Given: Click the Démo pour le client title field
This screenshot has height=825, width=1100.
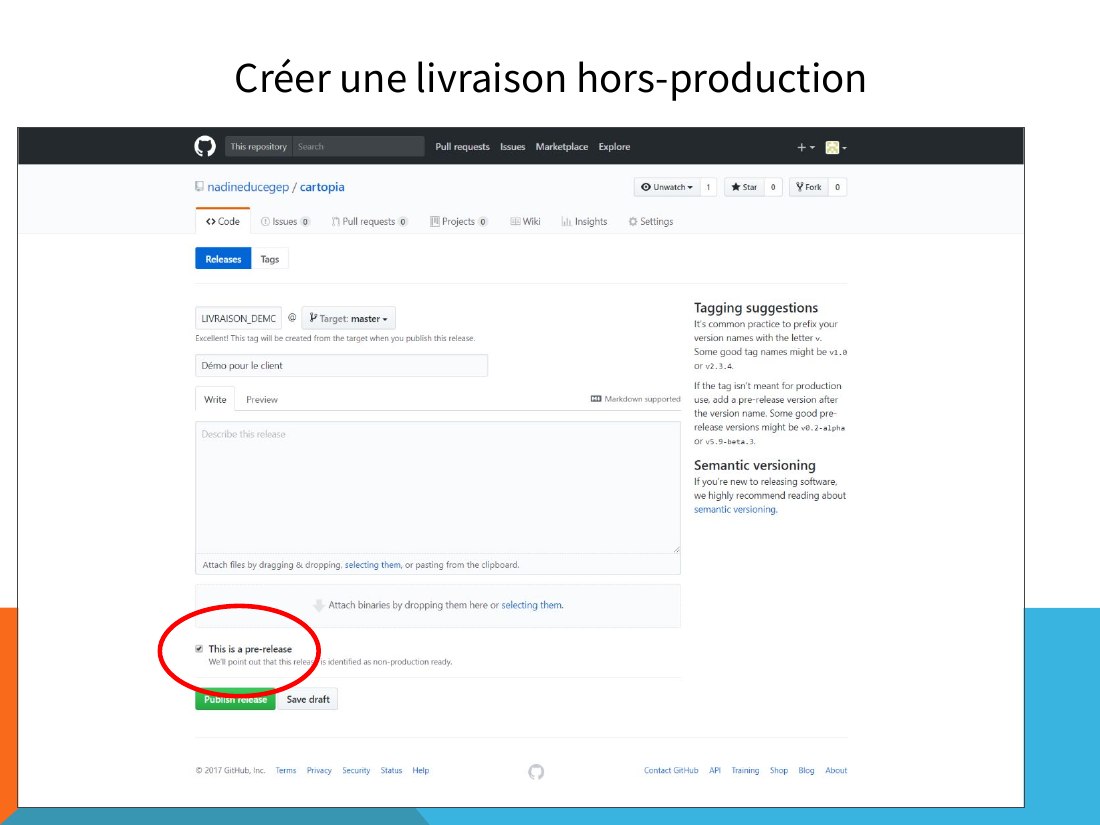Looking at the screenshot, I should point(341,365).
